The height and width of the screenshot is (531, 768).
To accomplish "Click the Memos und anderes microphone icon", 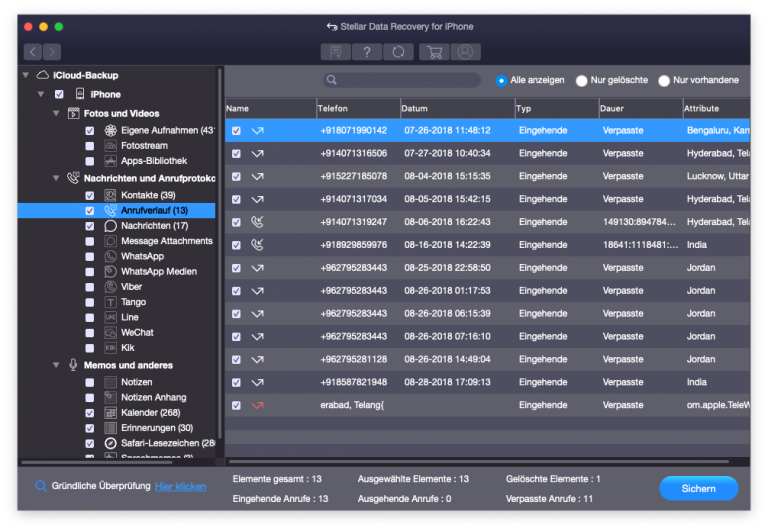I will 73,365.
